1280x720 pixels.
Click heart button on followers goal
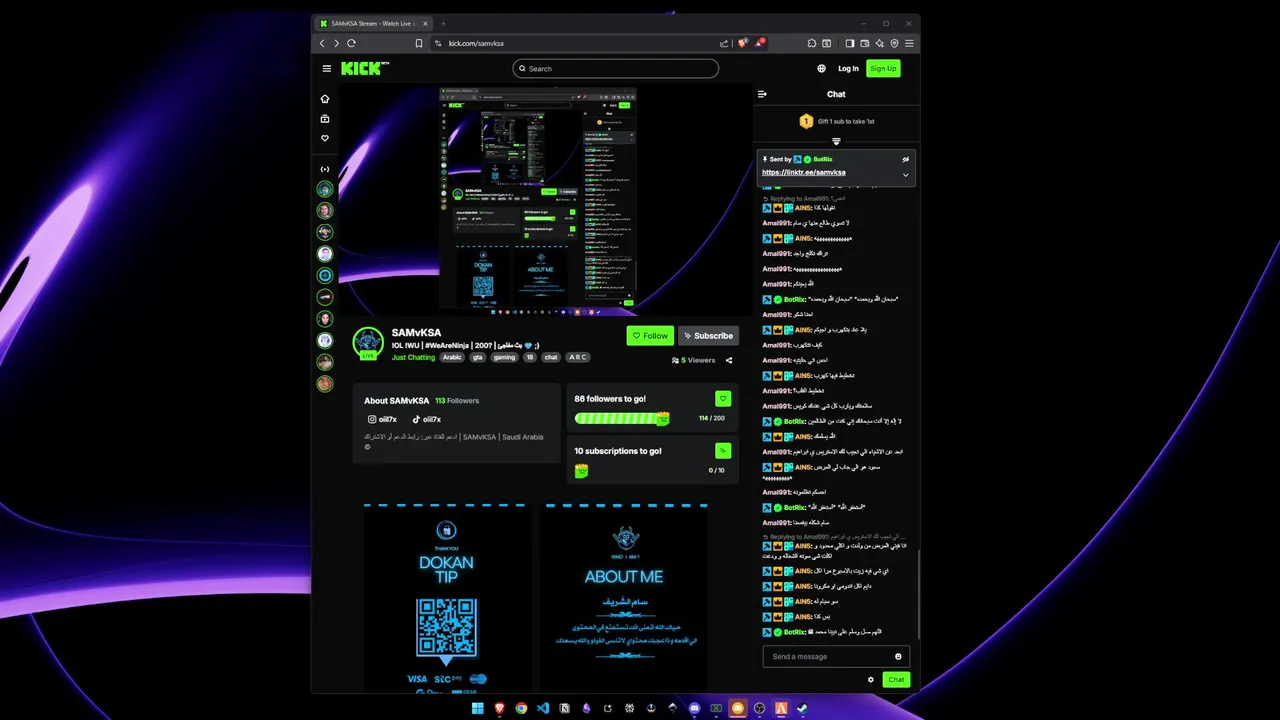723,399
